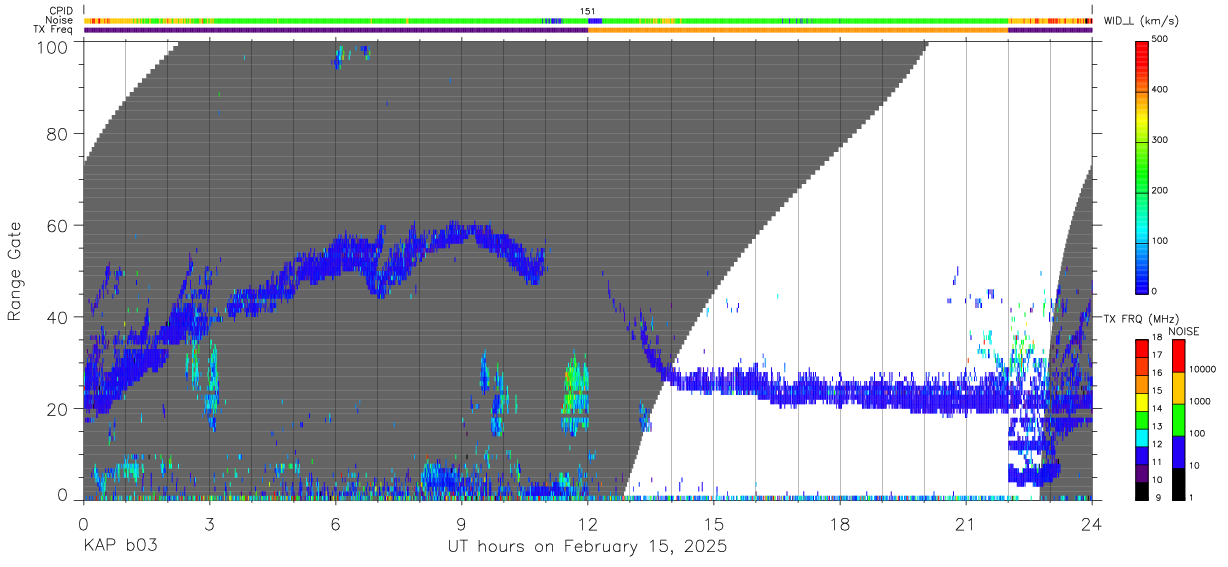Screen dimensions: 1228x567
Task: Click the '11' tick on the TX FRQ legend
Action: [x=1158, y=462]
